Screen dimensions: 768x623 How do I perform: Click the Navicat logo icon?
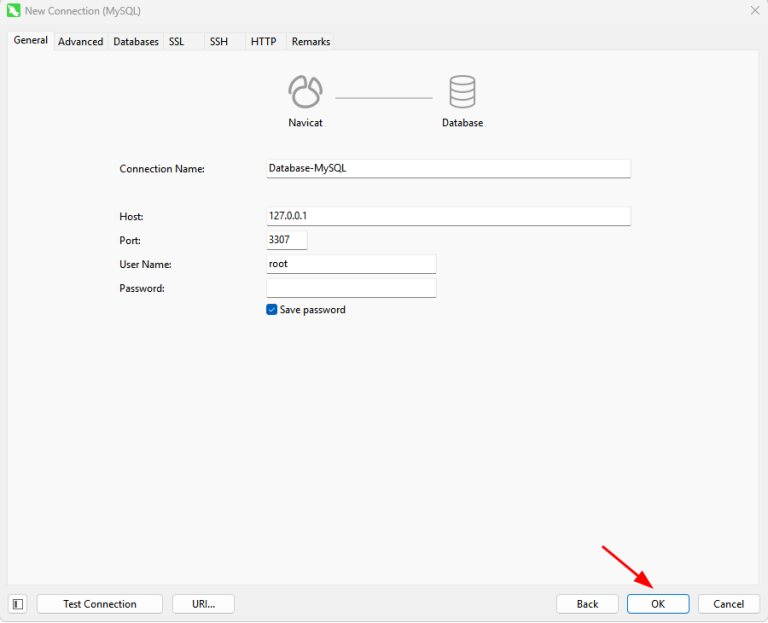click(305, 92)
